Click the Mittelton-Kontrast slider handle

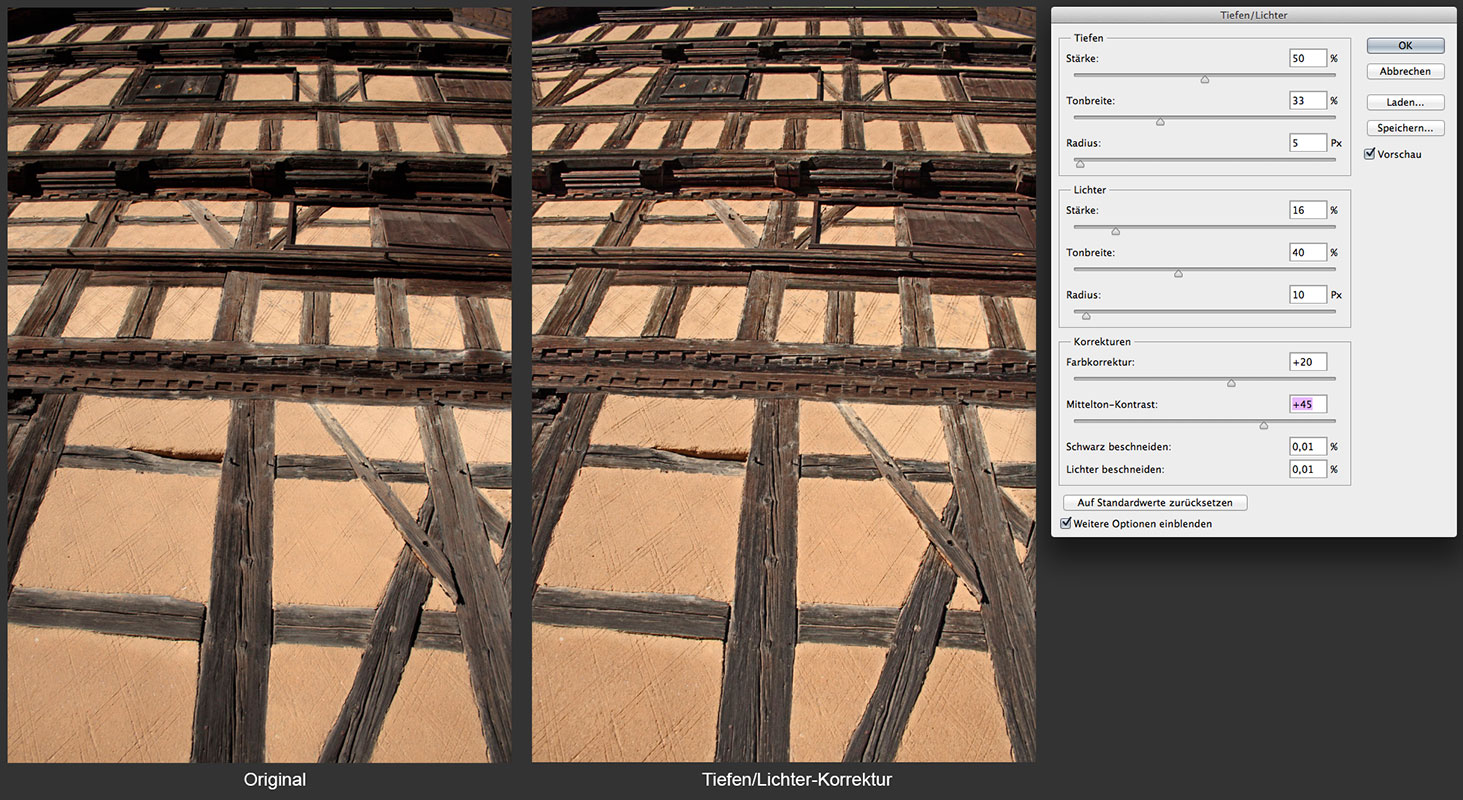click(1263, 425)
